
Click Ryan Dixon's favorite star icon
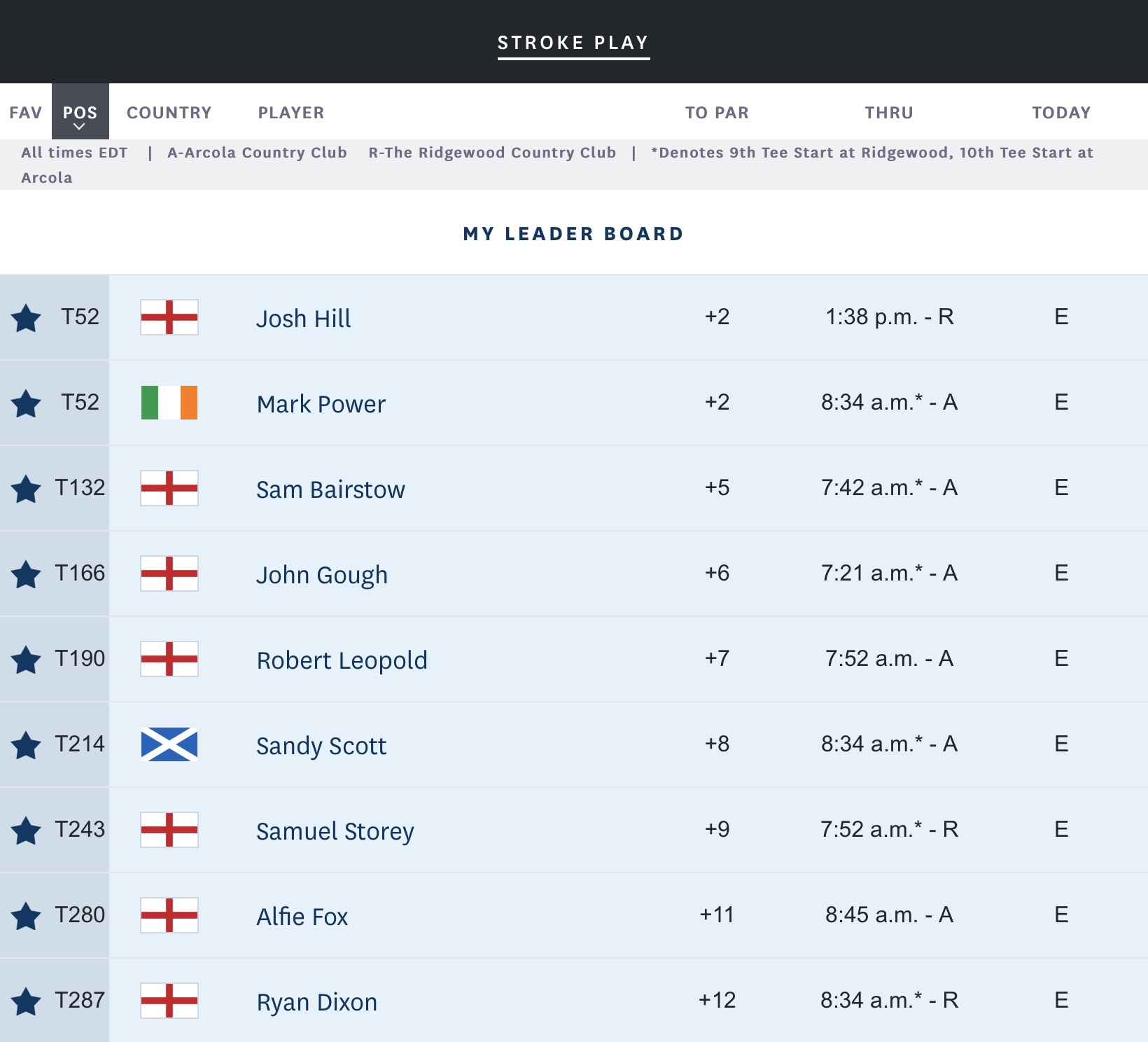pos(26,1001)
